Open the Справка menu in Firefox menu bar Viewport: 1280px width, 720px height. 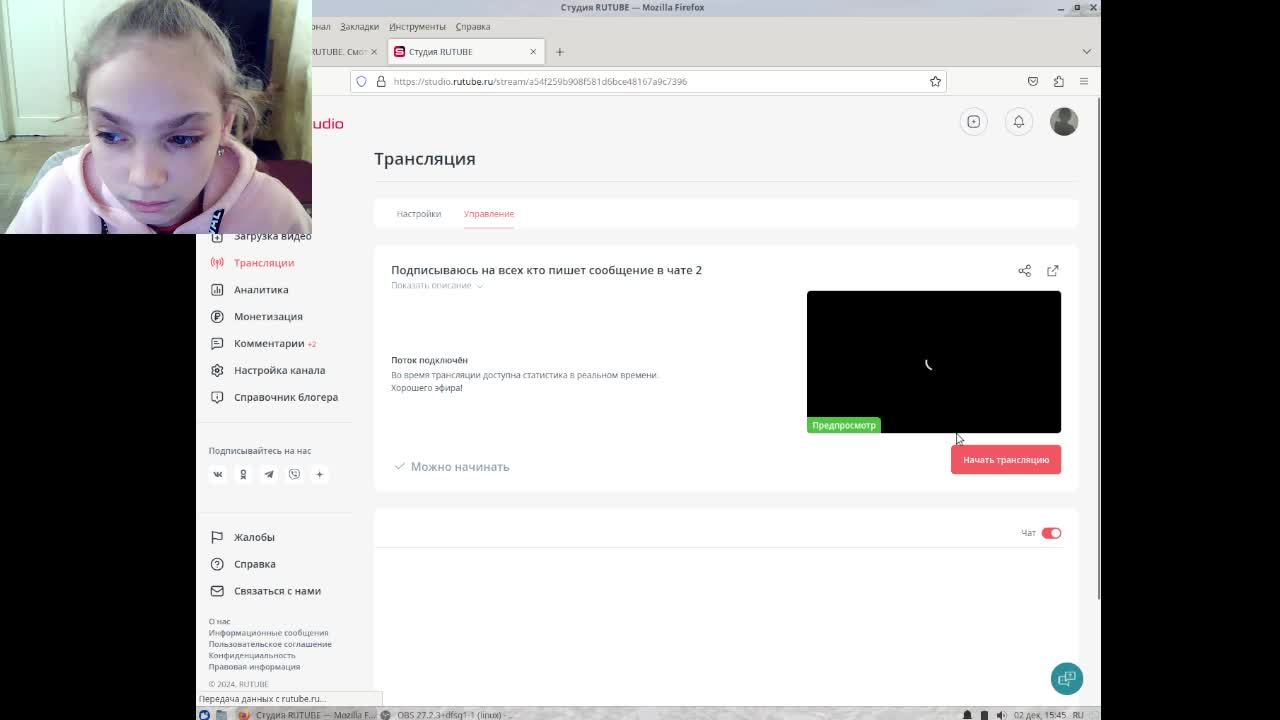[x=472, y=27]
